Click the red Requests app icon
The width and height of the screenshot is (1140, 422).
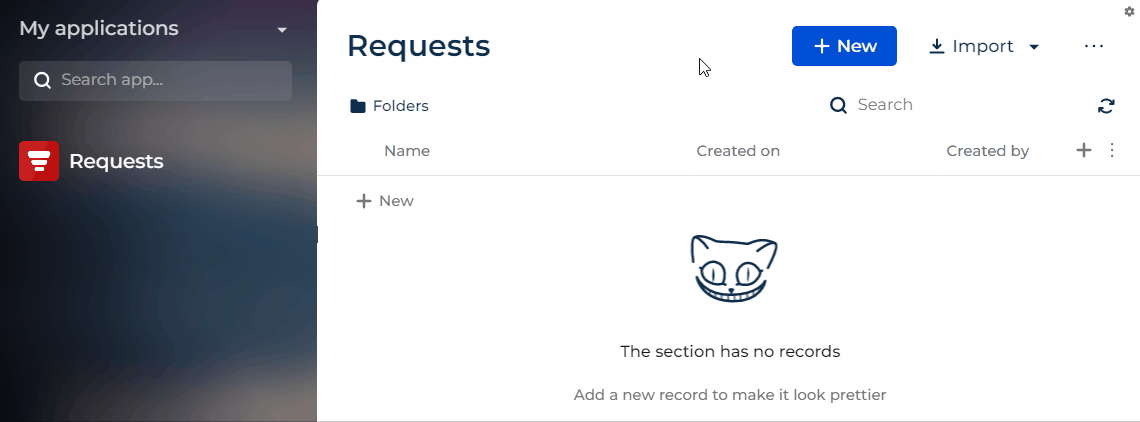39,161
